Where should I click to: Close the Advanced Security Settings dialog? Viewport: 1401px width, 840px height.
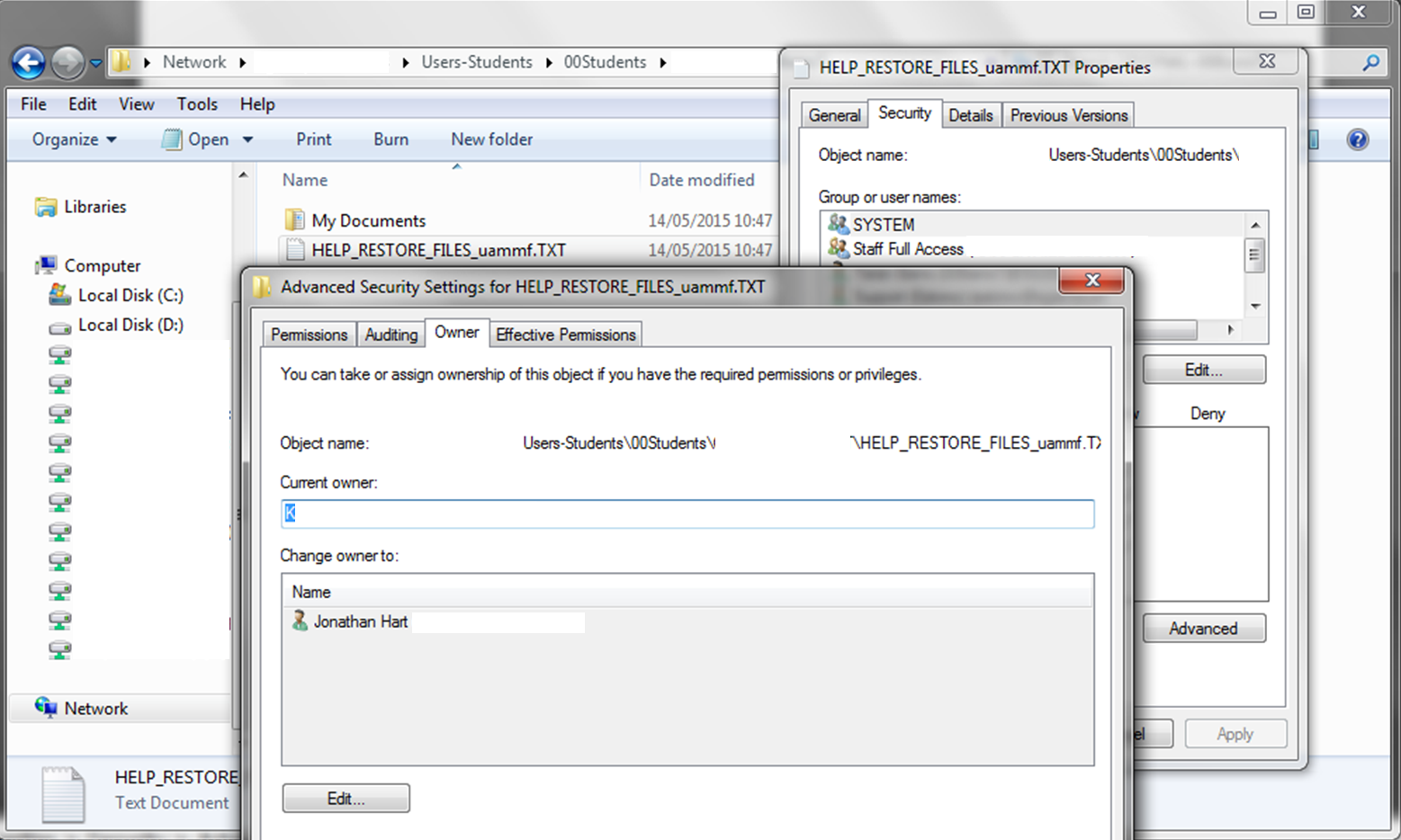tap(1092, 281)
